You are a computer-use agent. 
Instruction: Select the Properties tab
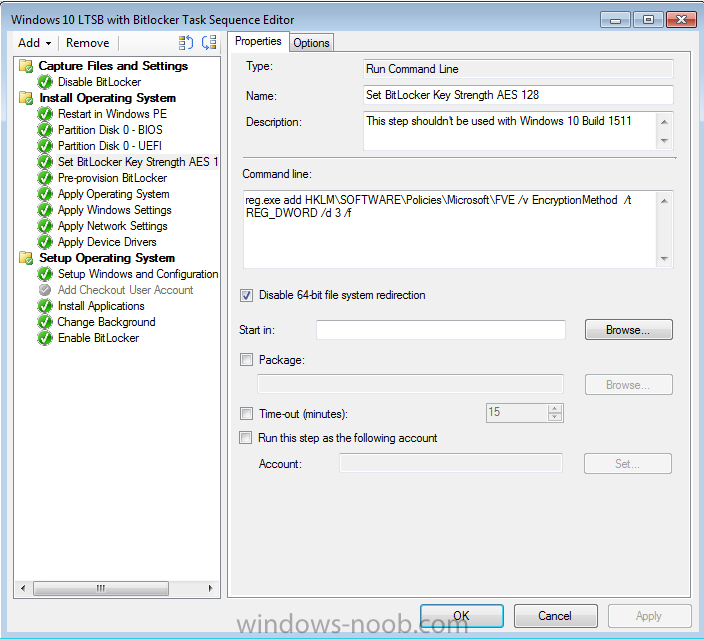coord(258,41)
